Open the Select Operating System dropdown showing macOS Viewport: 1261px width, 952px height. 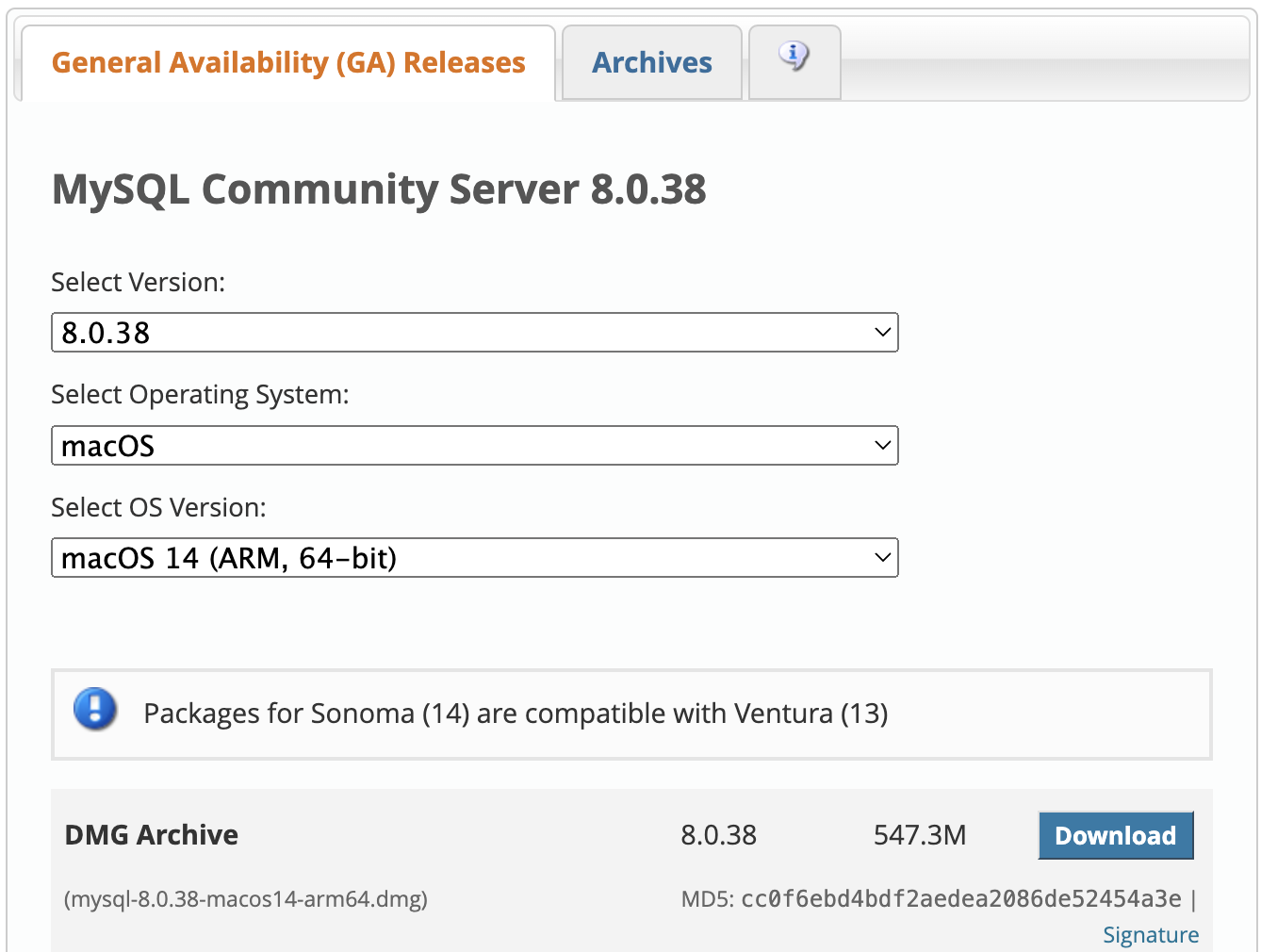[x=475, y=446]
